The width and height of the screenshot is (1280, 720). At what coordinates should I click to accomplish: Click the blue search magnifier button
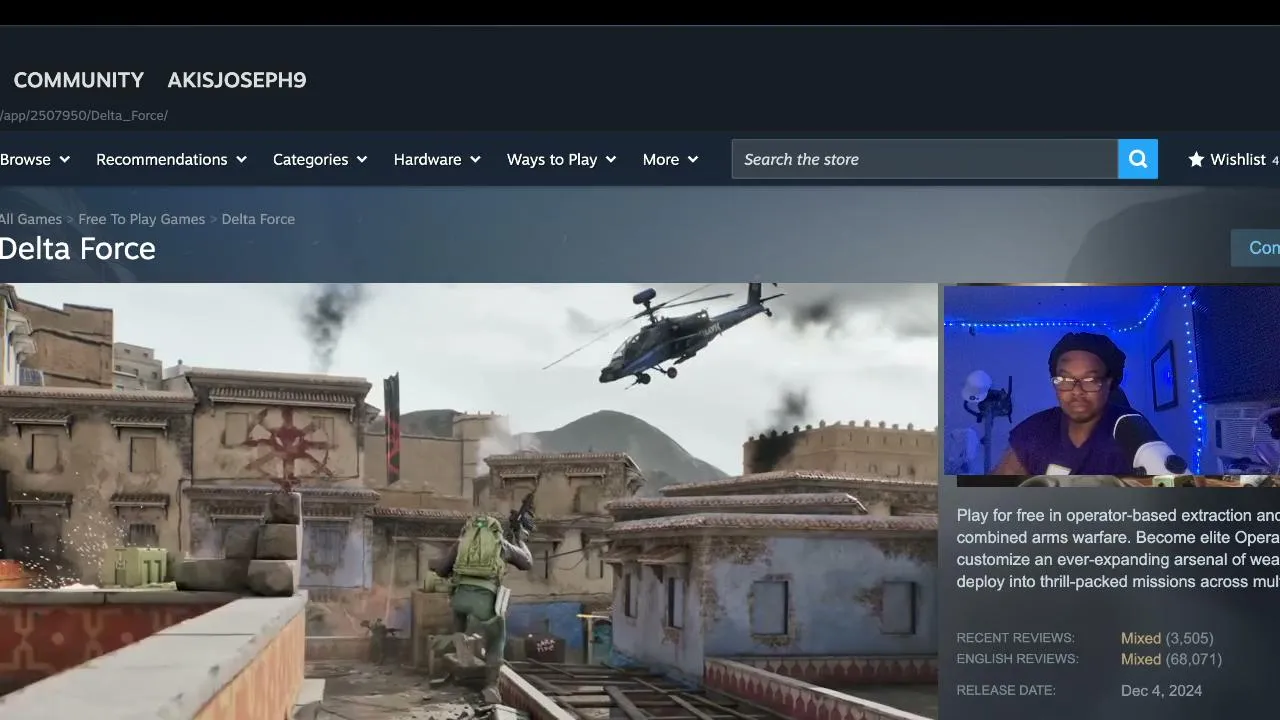(x=1138, y=159)
